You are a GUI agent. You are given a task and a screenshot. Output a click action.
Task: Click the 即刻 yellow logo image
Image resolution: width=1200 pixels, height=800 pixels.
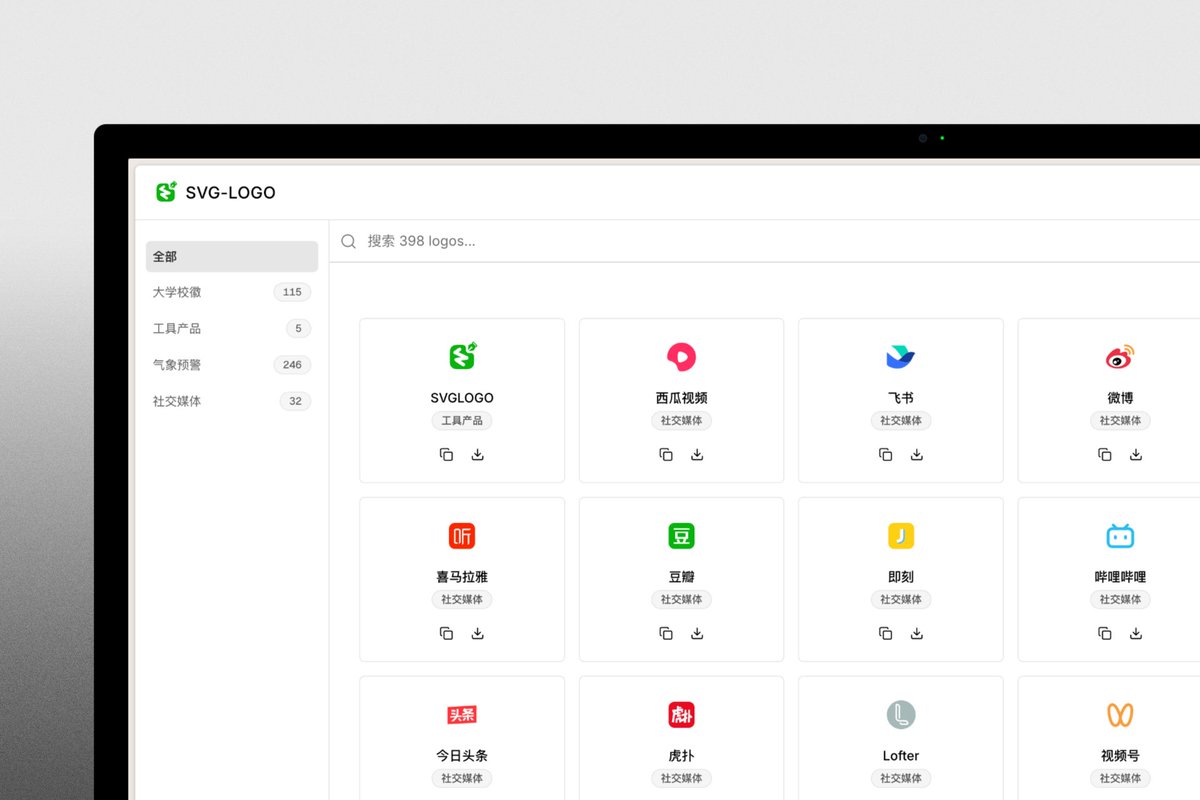[x=901, y=536]
